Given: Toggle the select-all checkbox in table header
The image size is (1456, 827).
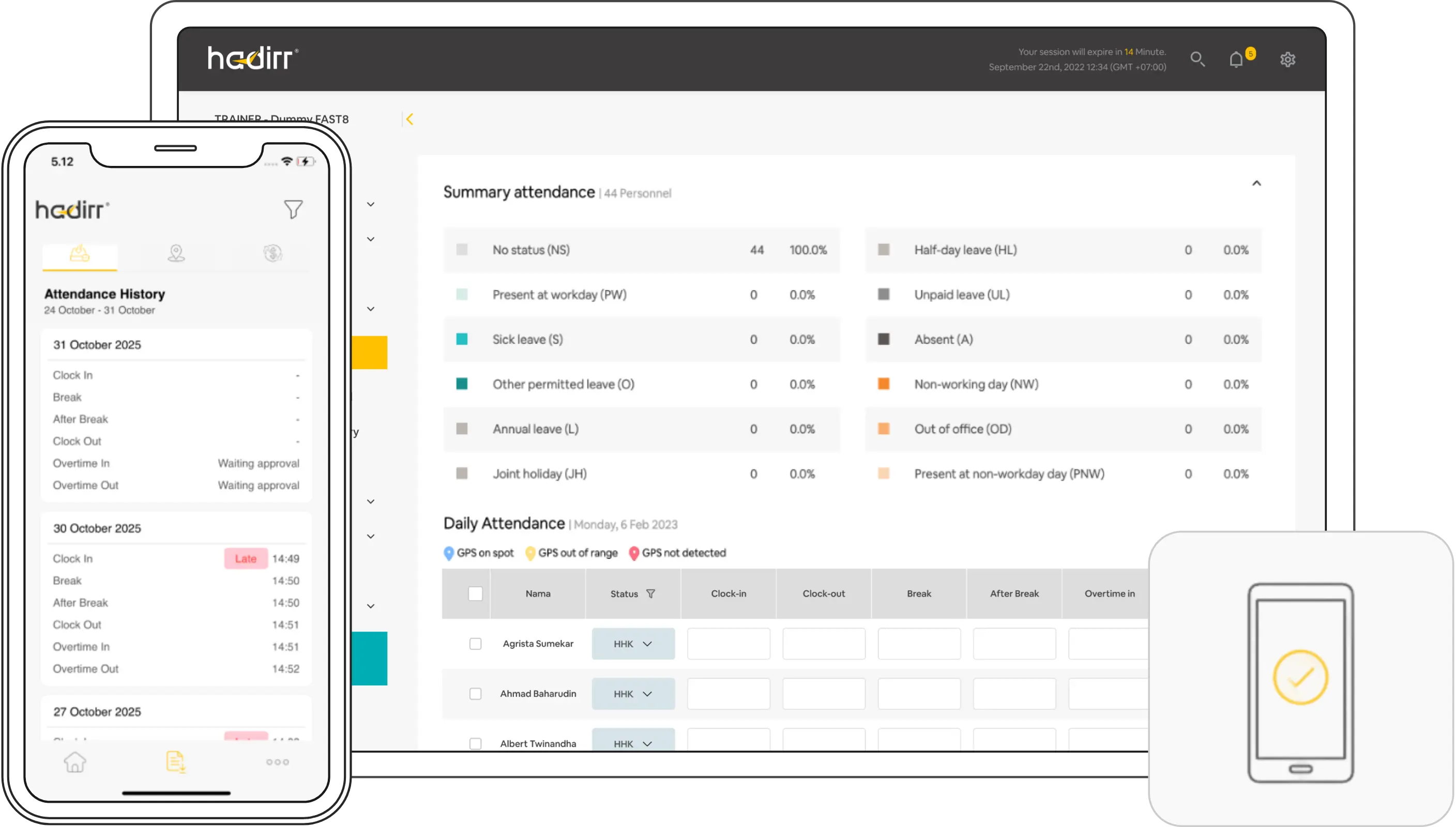Looking at the screenshot, I should [x=476, y=593].
